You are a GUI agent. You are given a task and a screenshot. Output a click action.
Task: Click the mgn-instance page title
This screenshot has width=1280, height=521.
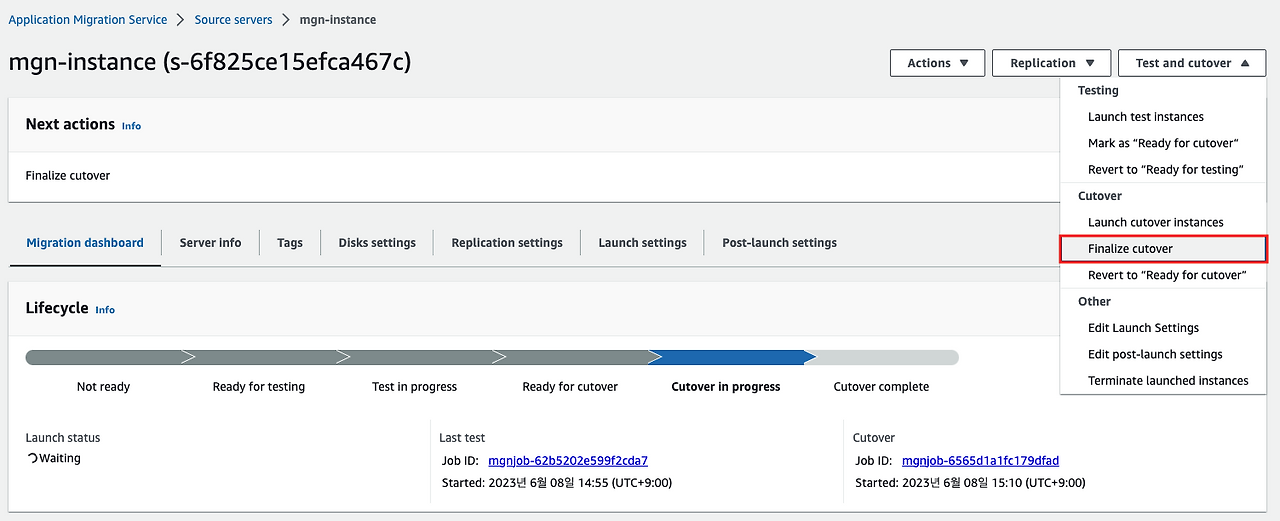point(210,62)
